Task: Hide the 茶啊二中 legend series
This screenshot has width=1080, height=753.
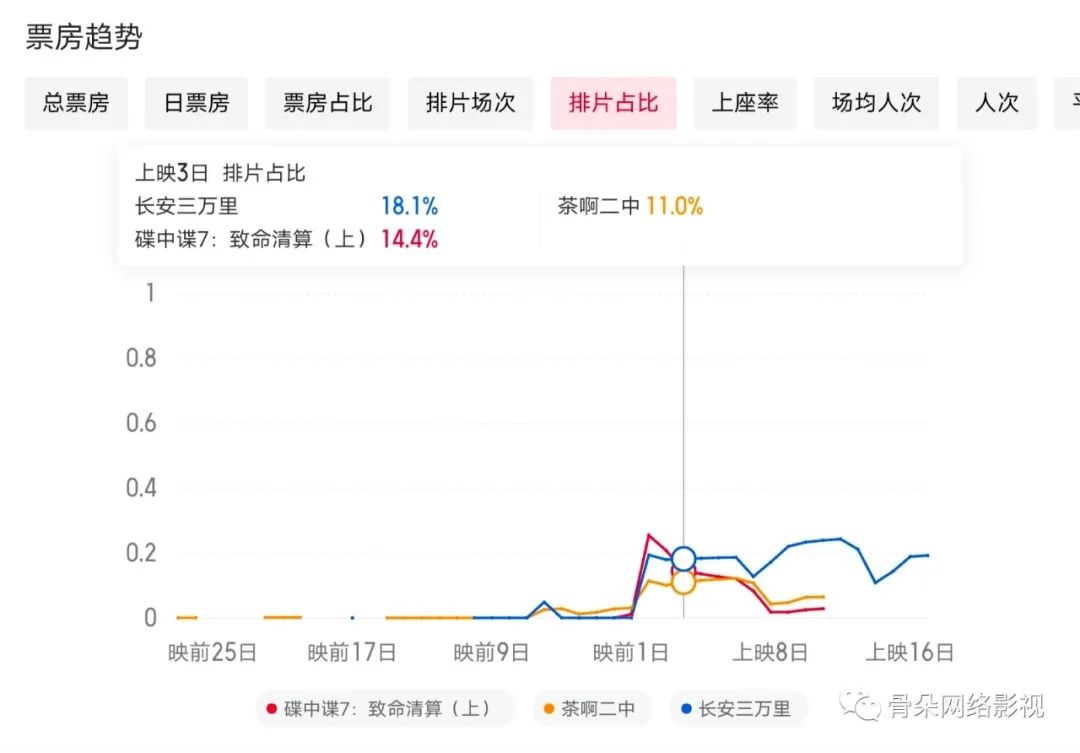Action: tap(592, 709)
